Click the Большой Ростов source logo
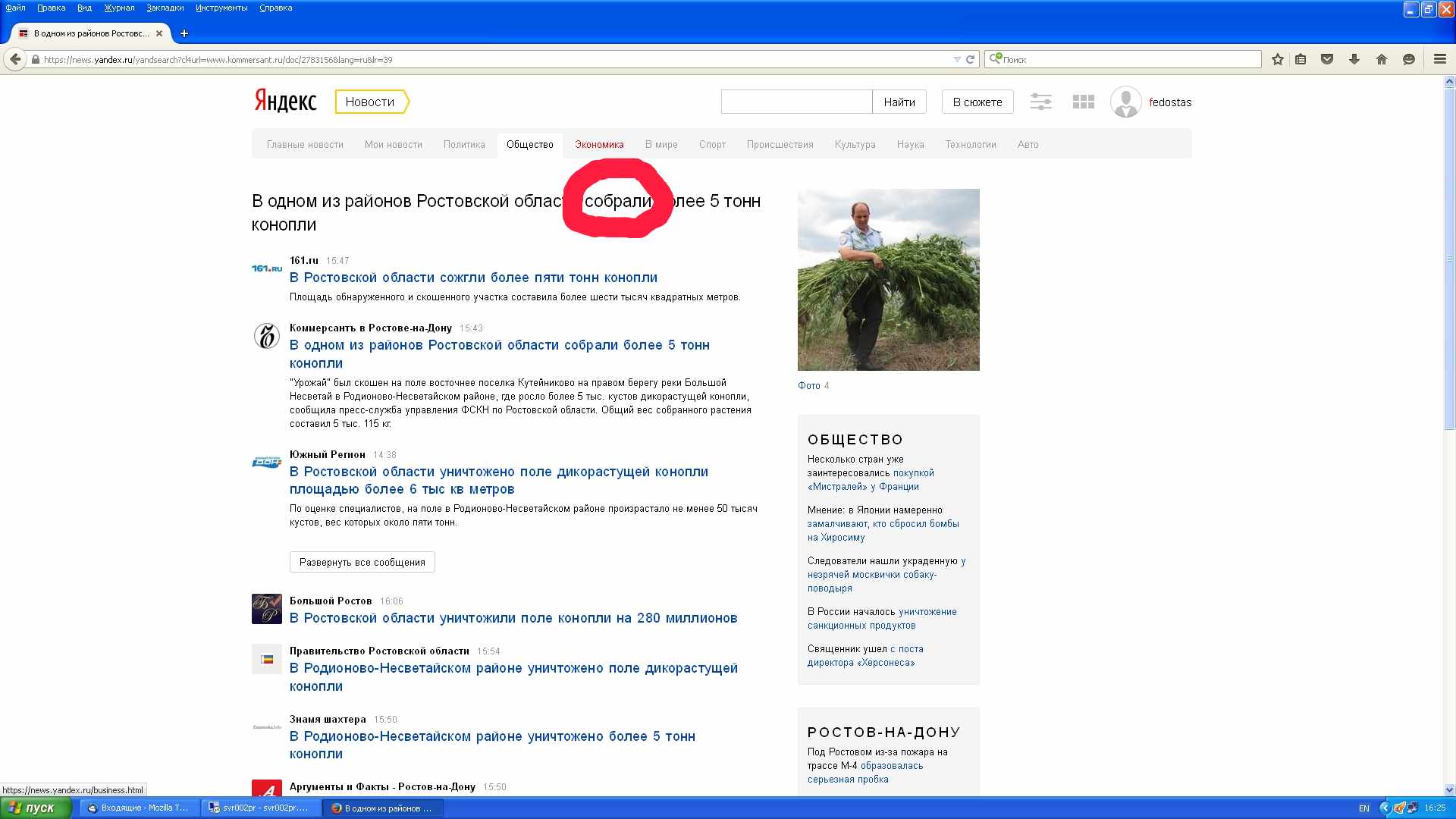This screenshot has width=1456, height=819. (x=267, y=609)
